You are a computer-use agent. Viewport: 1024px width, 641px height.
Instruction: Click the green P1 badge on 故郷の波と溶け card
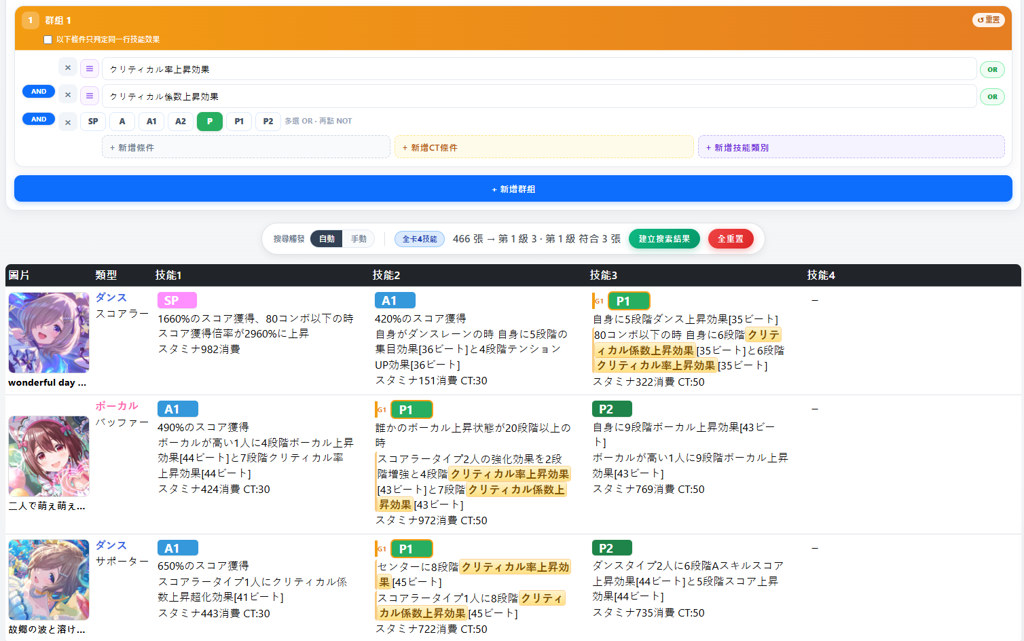[x=411, y=549]
